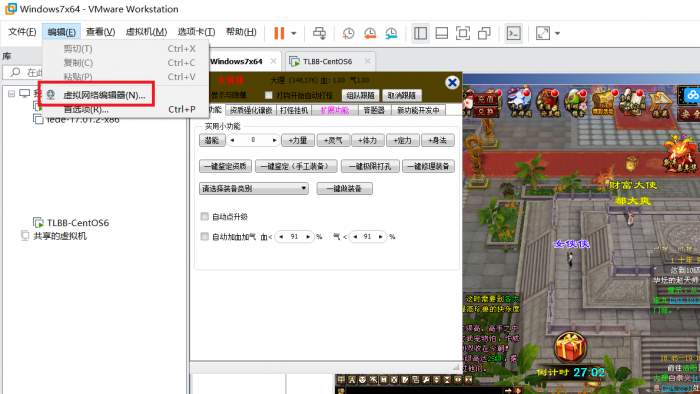Click the 组队跟随 button
The height and width of the screenshot is (394, 700).
click(361, 95)
